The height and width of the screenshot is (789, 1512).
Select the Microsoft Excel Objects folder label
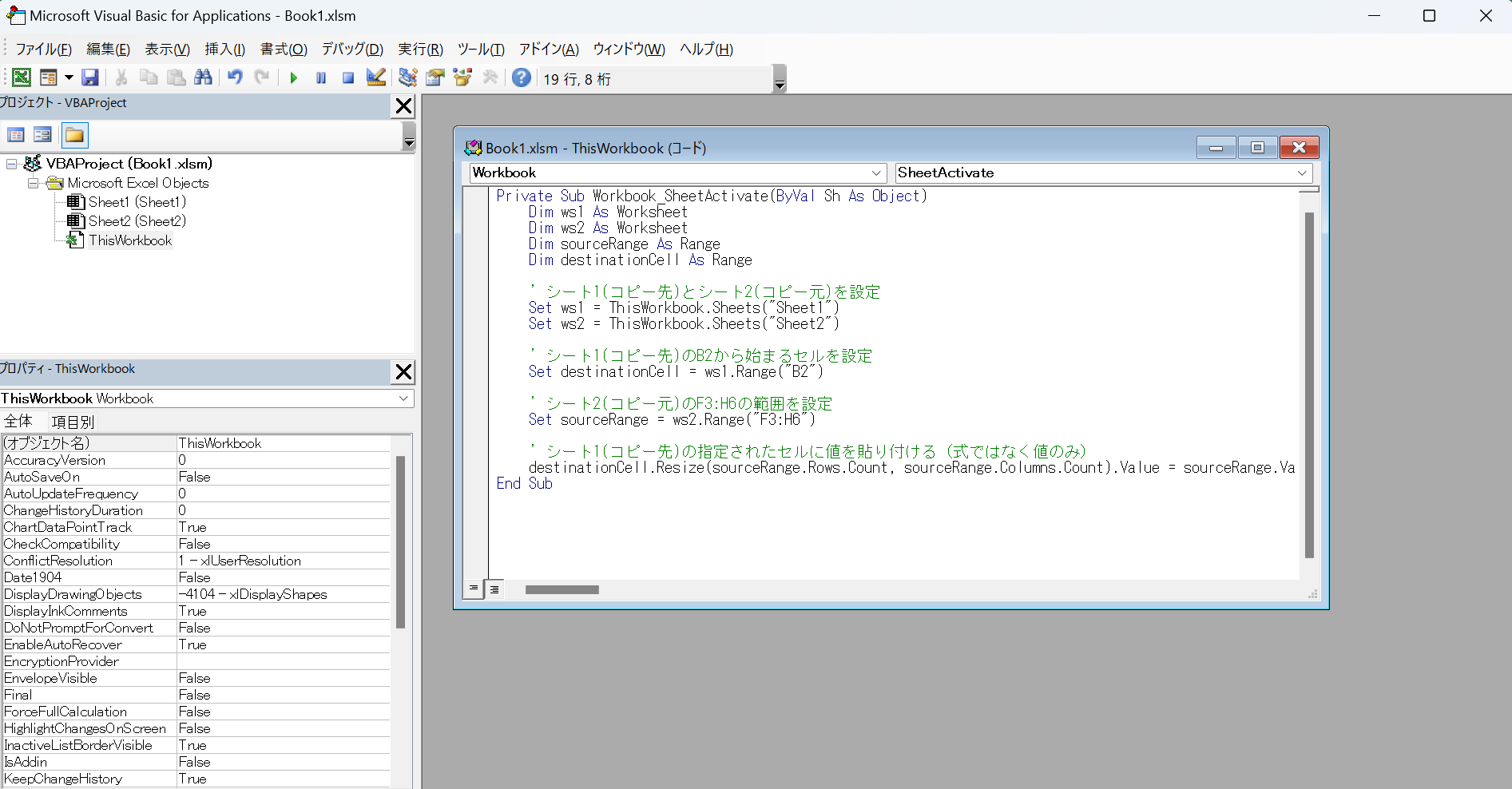[x=138, y=183]
